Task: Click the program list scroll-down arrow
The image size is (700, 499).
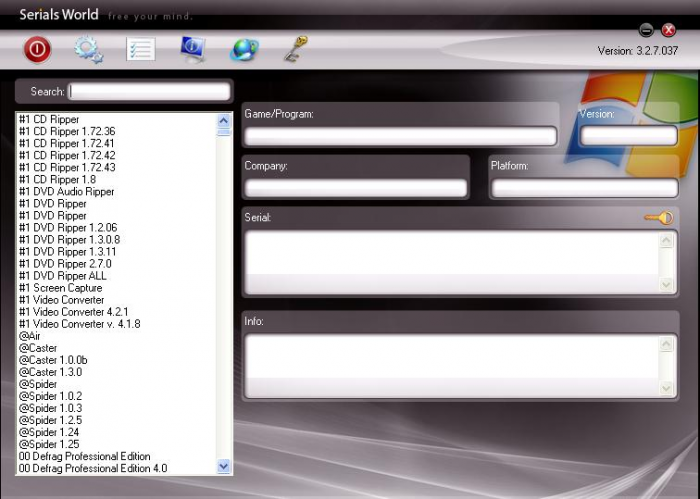Action: click(224, 466)
